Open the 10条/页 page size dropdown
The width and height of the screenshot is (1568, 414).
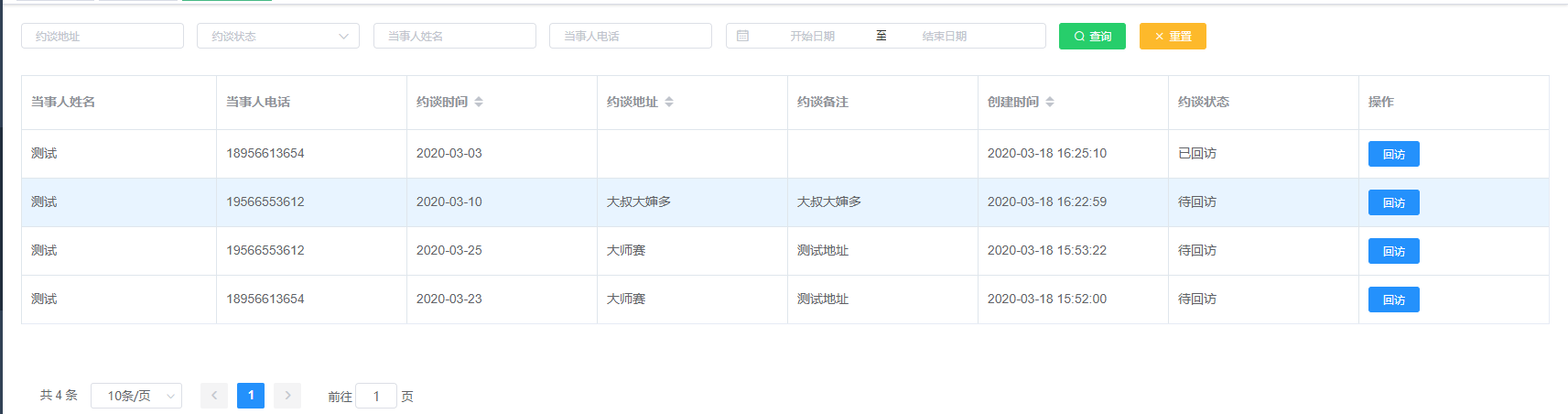(x=136, y=396)
